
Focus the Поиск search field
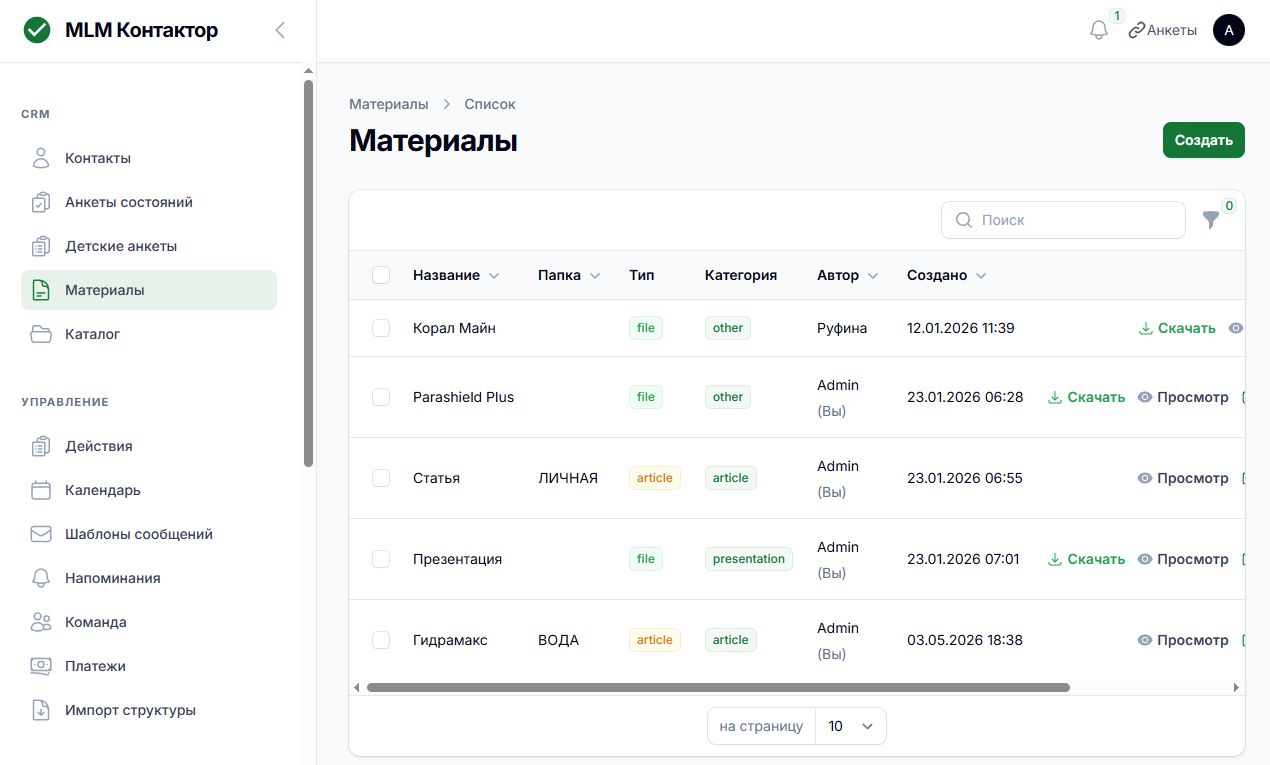(x=1063, y=220)
